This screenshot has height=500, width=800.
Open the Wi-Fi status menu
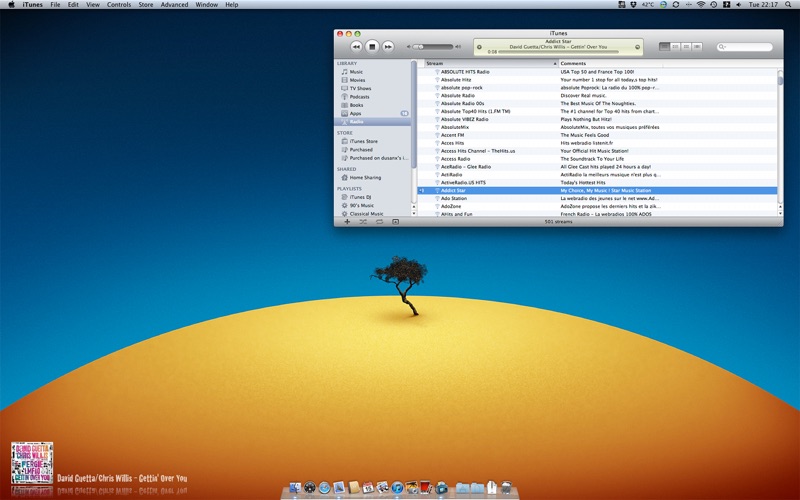[x=701, y=5]
